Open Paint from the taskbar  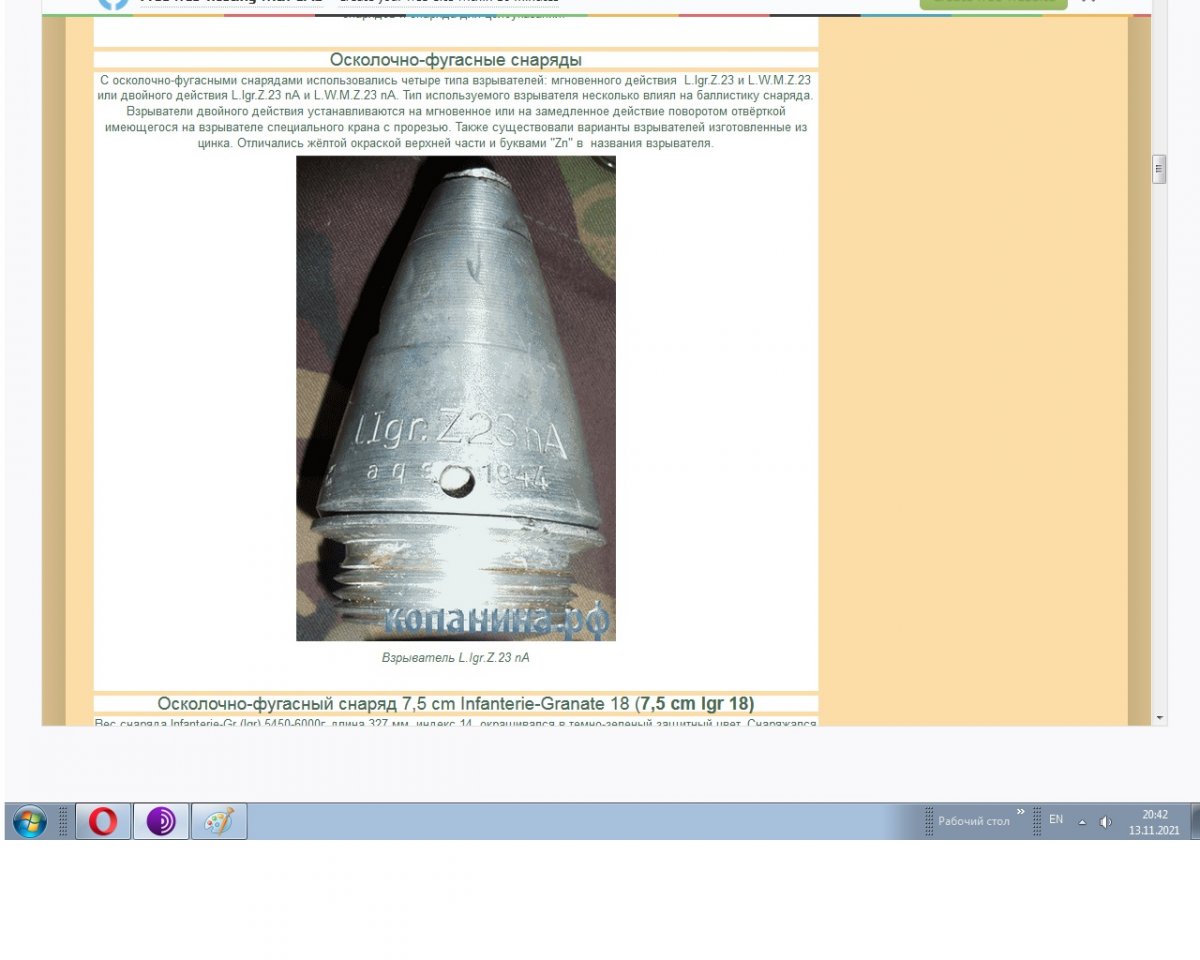tap(219, 822)
